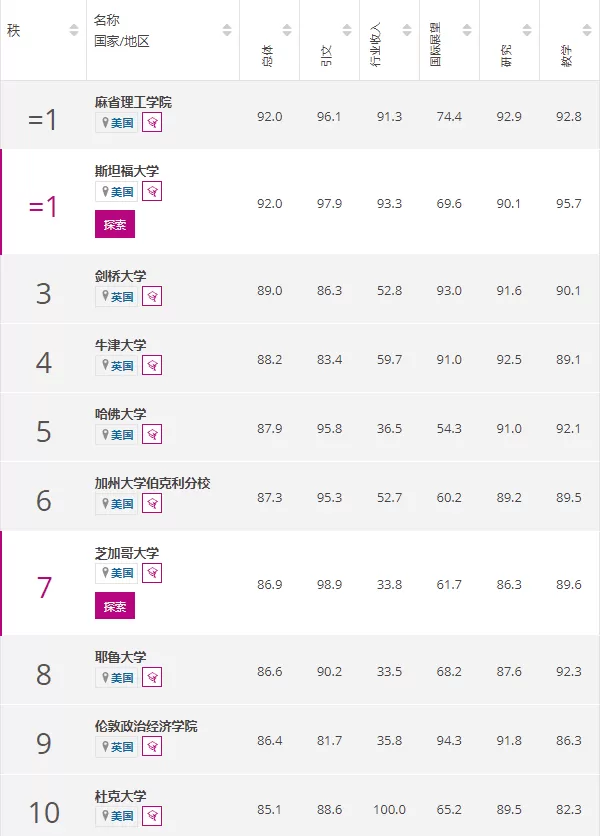
Task: Sort by 引文 citations column arrows
Action: coord(347,30)
